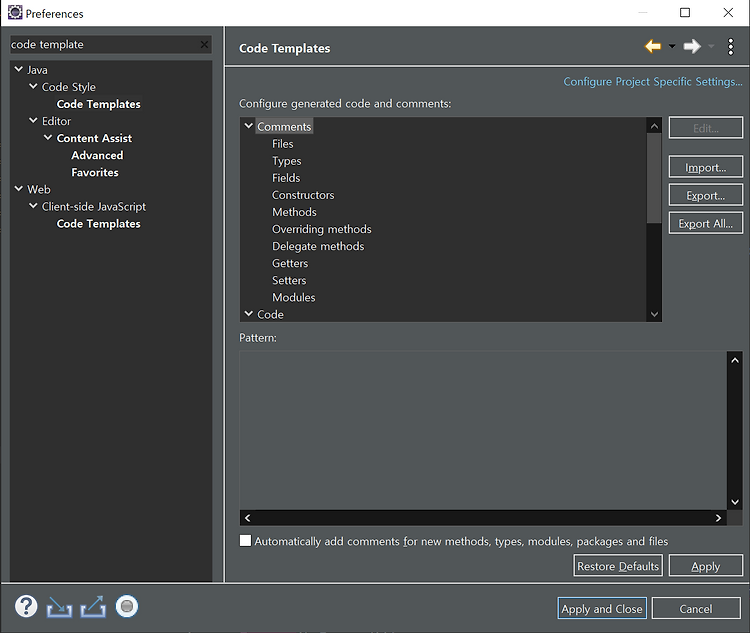Image resolution: width=750 pixels, height=633 pixels.
Task: Collapse the Content Assist node
Action: click(x=48, y=138)
